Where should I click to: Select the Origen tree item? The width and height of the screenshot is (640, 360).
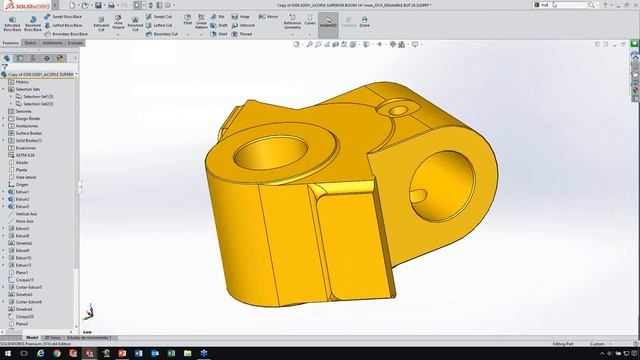(18, 184)
